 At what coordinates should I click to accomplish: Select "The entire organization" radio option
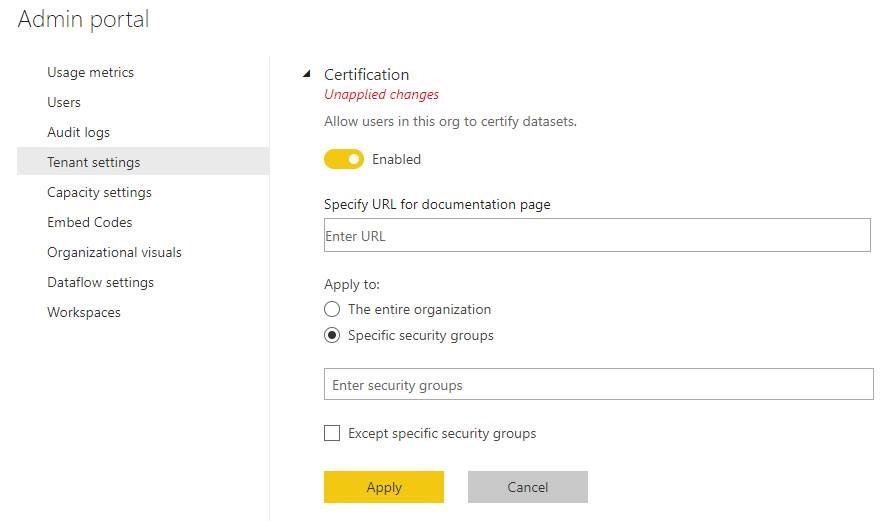click(x=332, y=309)
